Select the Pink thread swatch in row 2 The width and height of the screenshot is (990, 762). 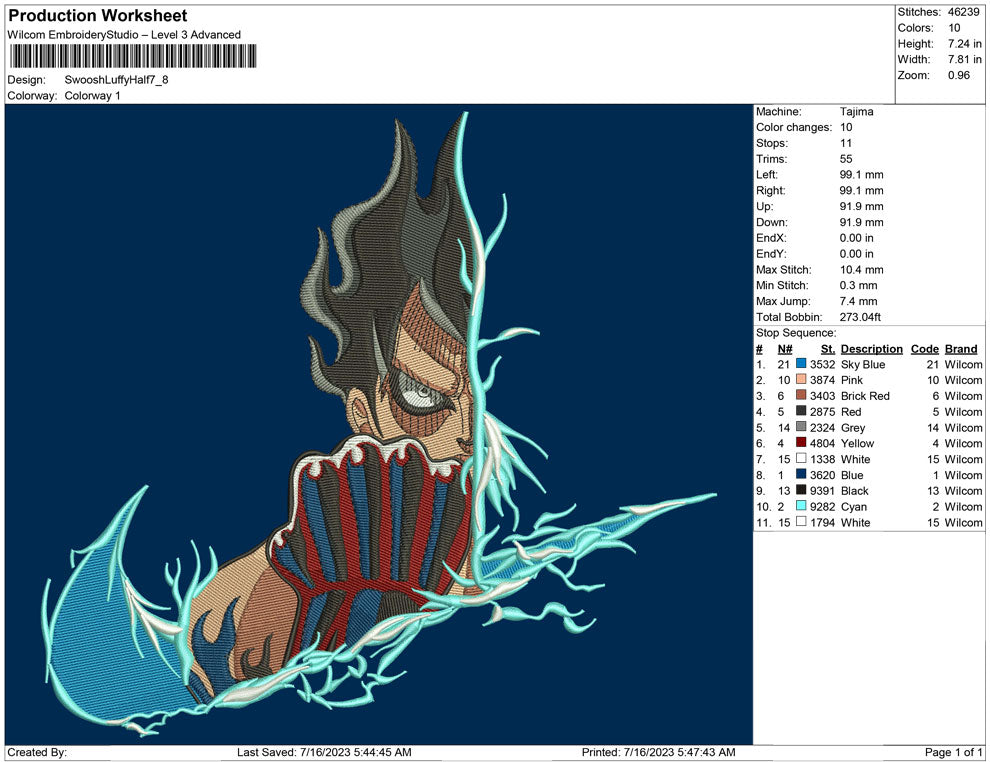(801, 381)
